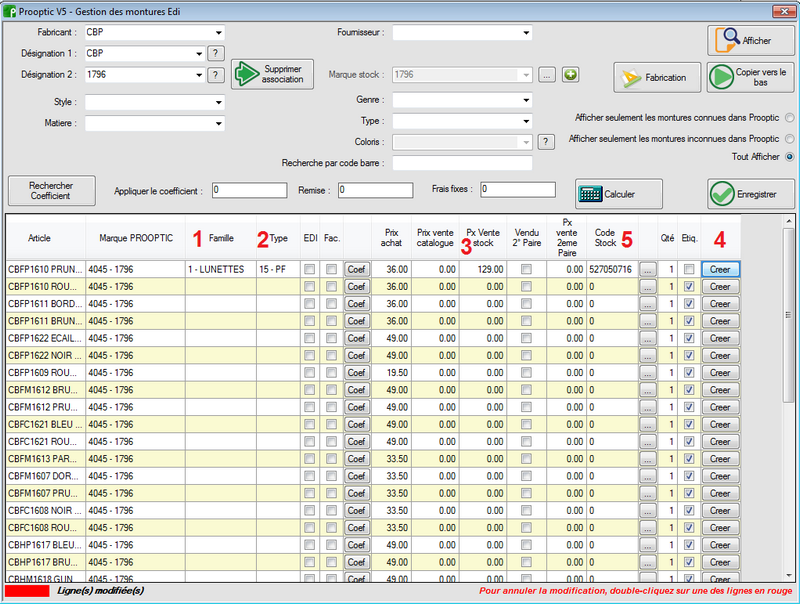Open the Désignation 2 dropdown showing 1796
Viewport: 800px width, 604px height.
199,75
